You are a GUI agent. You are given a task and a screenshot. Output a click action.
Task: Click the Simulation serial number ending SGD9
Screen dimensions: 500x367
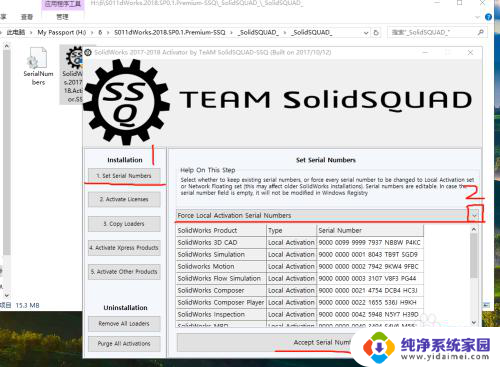[x=370, y=254]
